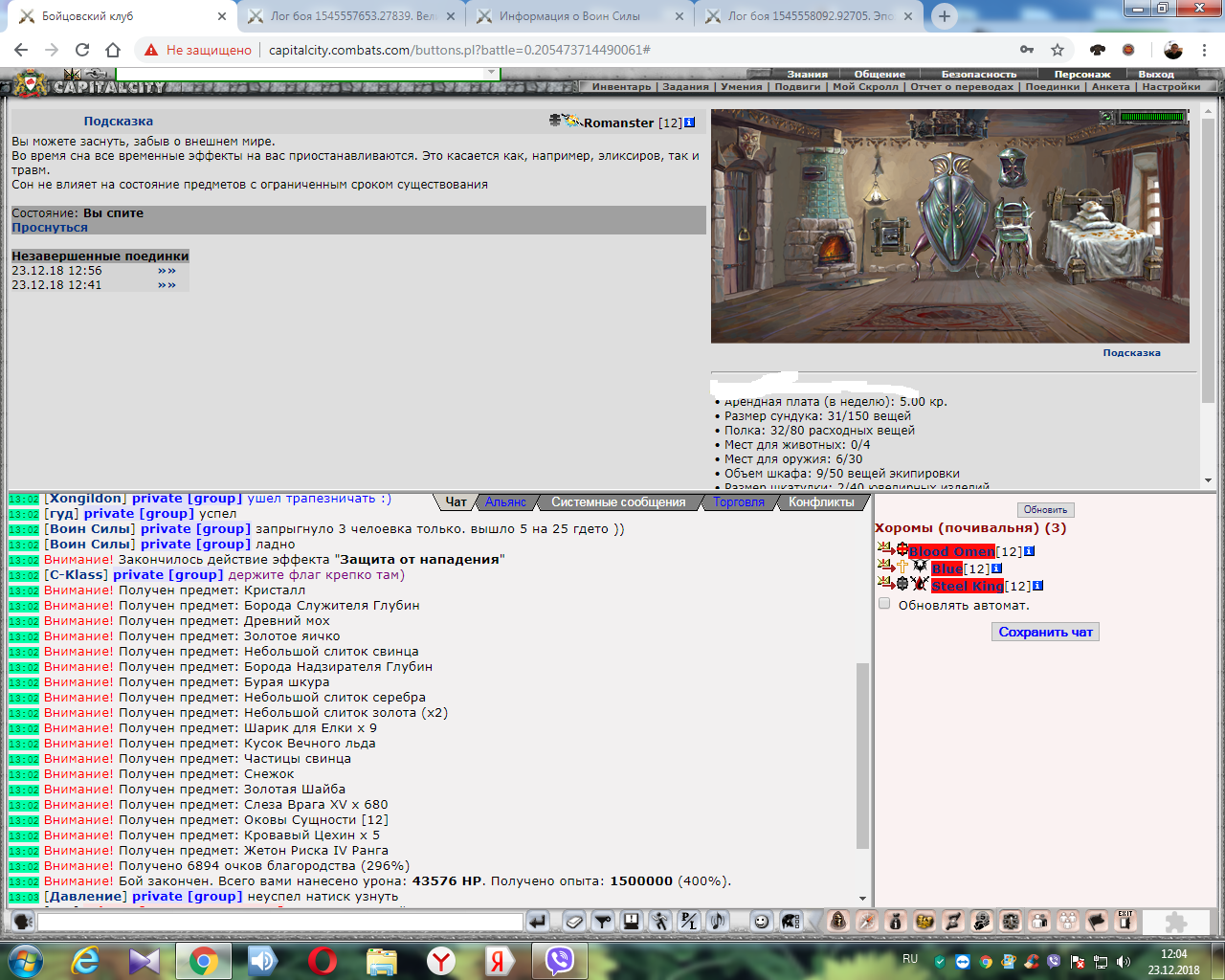Click the Проснуться link to wake up
Image resolution: width=1225 pixels, height=980 pixels.
coord(50,228)
